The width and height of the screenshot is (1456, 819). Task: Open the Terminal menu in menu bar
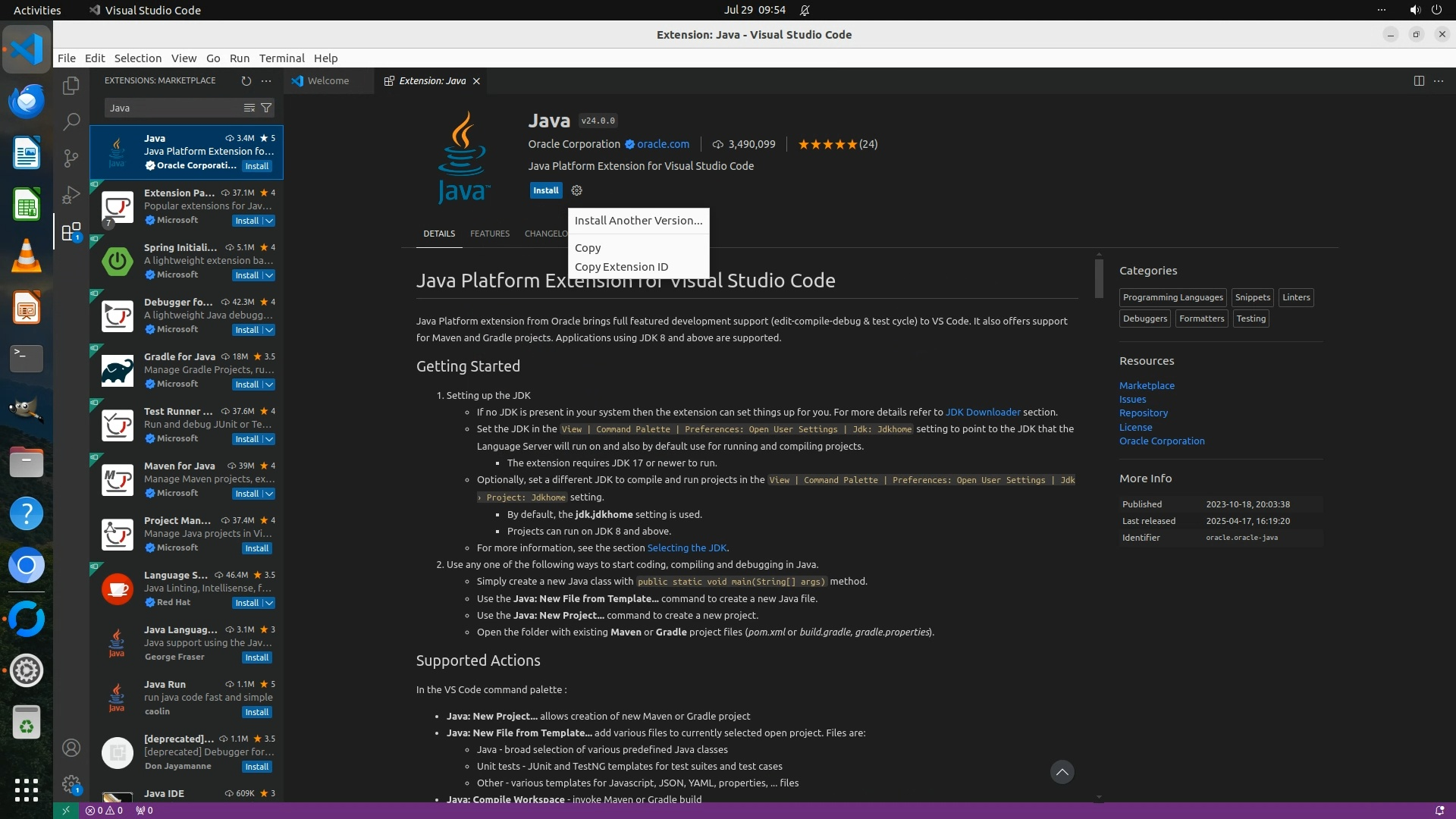pos(281,58)
